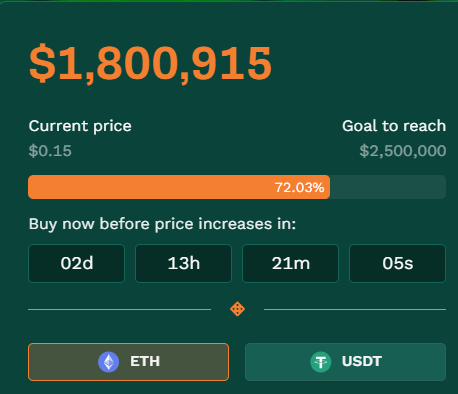Click the Tether logo icon

[x=321, y=362]
